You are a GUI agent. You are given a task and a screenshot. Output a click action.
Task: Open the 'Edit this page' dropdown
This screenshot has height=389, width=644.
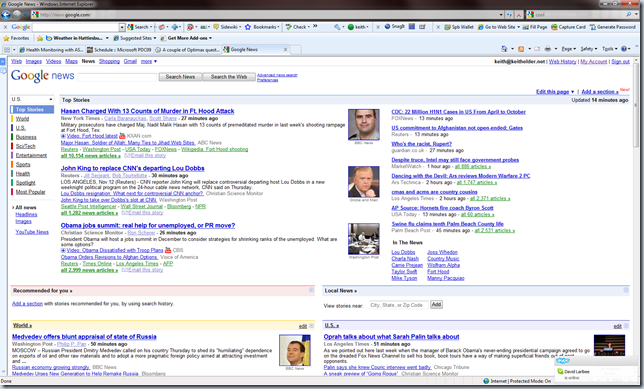pos(555,92)
